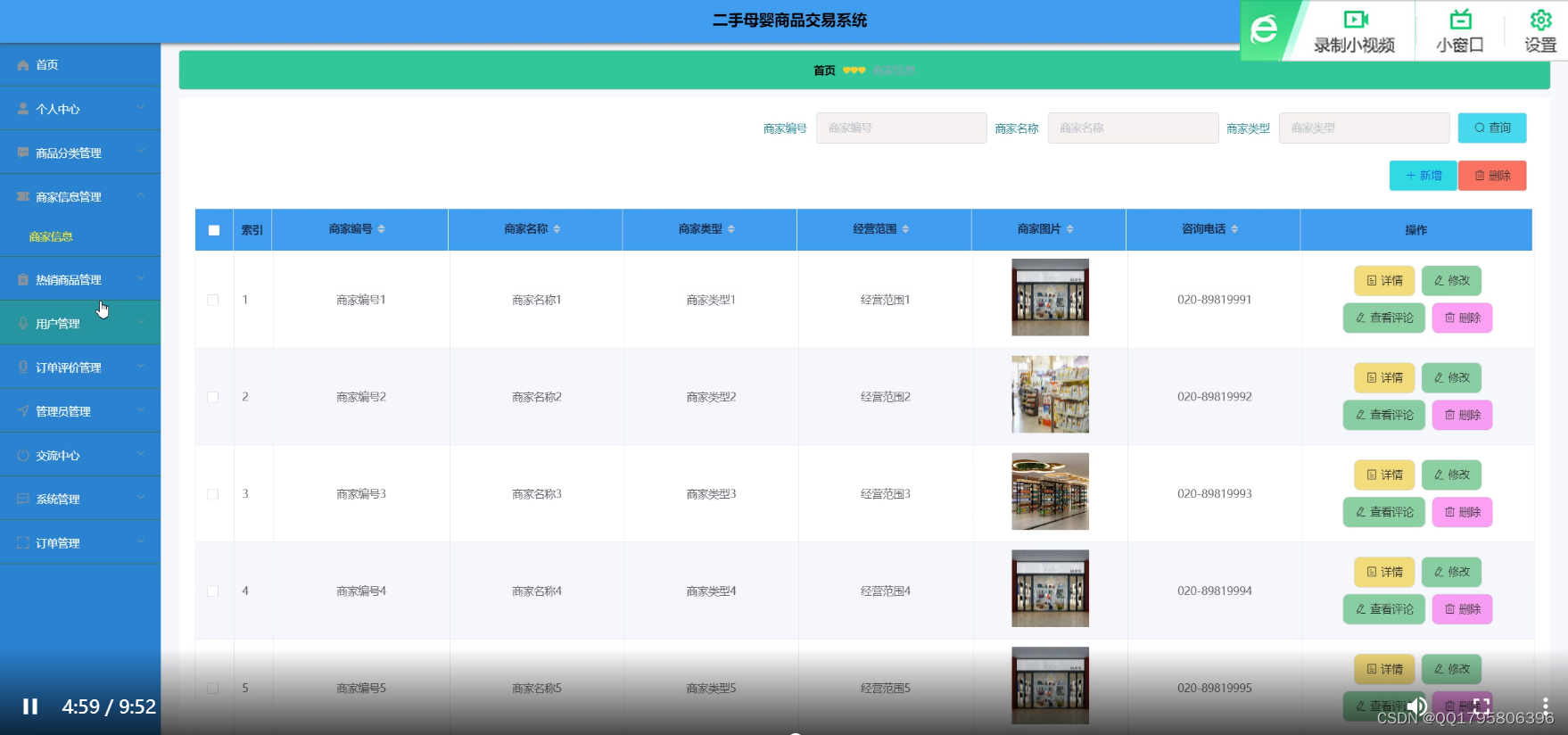Check the checkbox for row 商家编号5

click(x=213, y=689)
